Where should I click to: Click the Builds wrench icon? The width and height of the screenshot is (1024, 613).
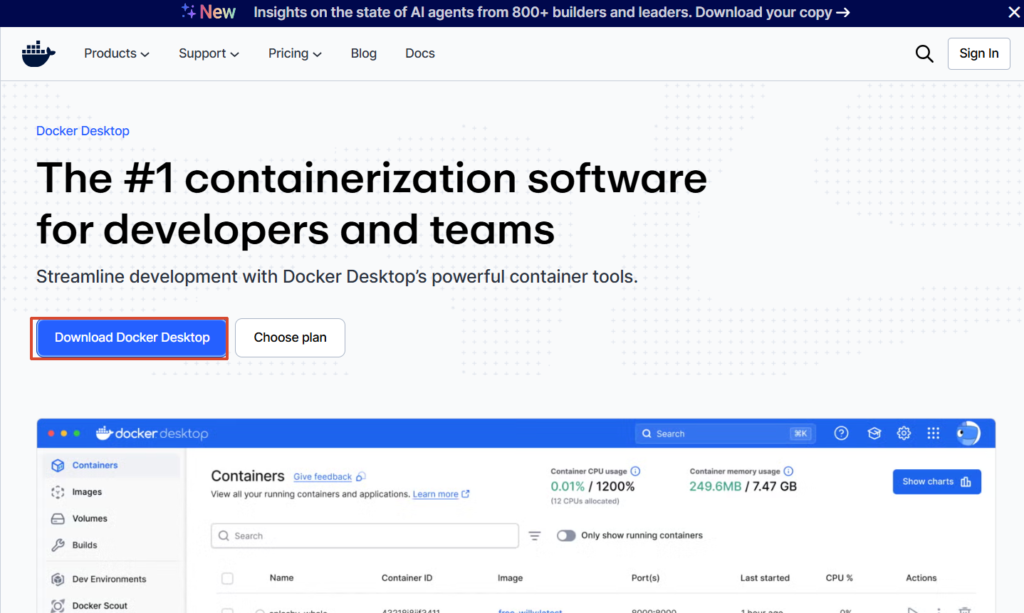(x=58, y=545)
